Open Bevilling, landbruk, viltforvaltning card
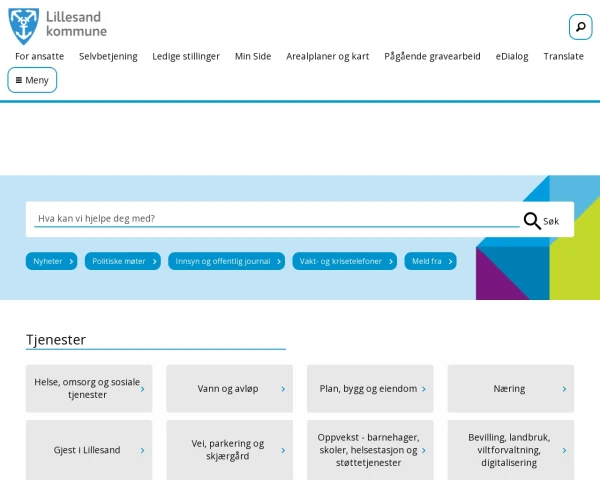This screenshot has width=600, height=480. tap(511, 450)
